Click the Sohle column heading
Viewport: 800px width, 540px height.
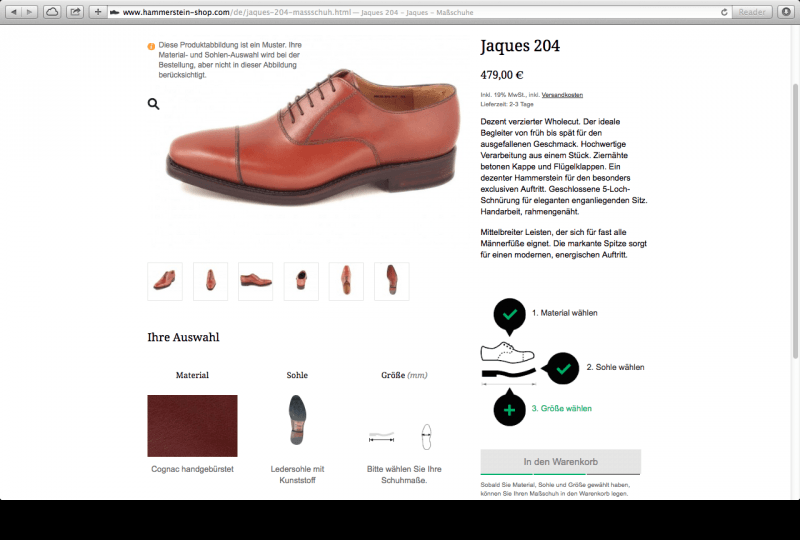coord(297,375)
